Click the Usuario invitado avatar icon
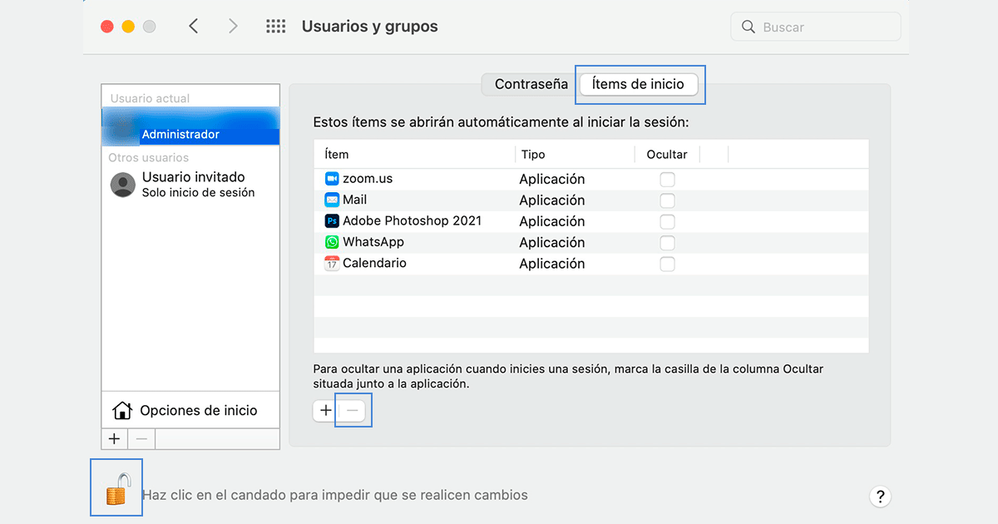The width and height of the screenshot is (998, 524). pyautogui.click(x=123, y=185)
